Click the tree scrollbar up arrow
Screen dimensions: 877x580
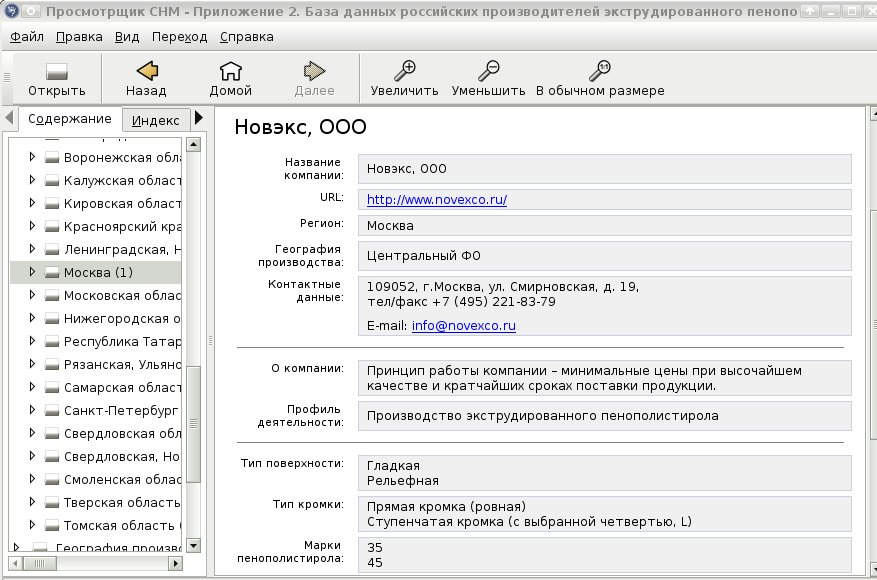[x=194, y=145]
